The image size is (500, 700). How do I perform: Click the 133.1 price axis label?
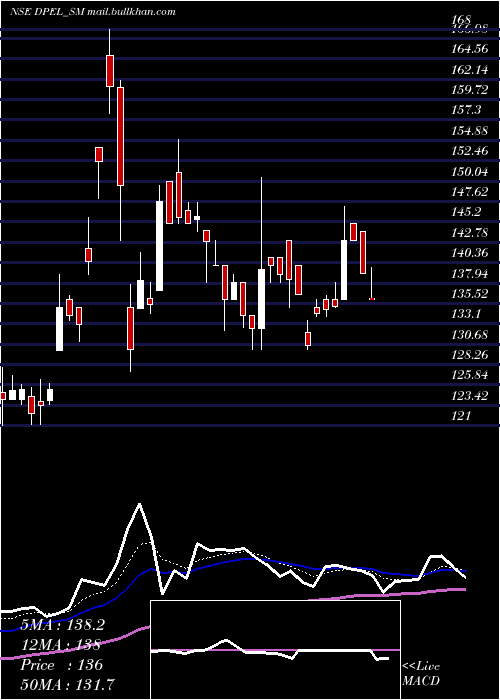pos(466,314)
